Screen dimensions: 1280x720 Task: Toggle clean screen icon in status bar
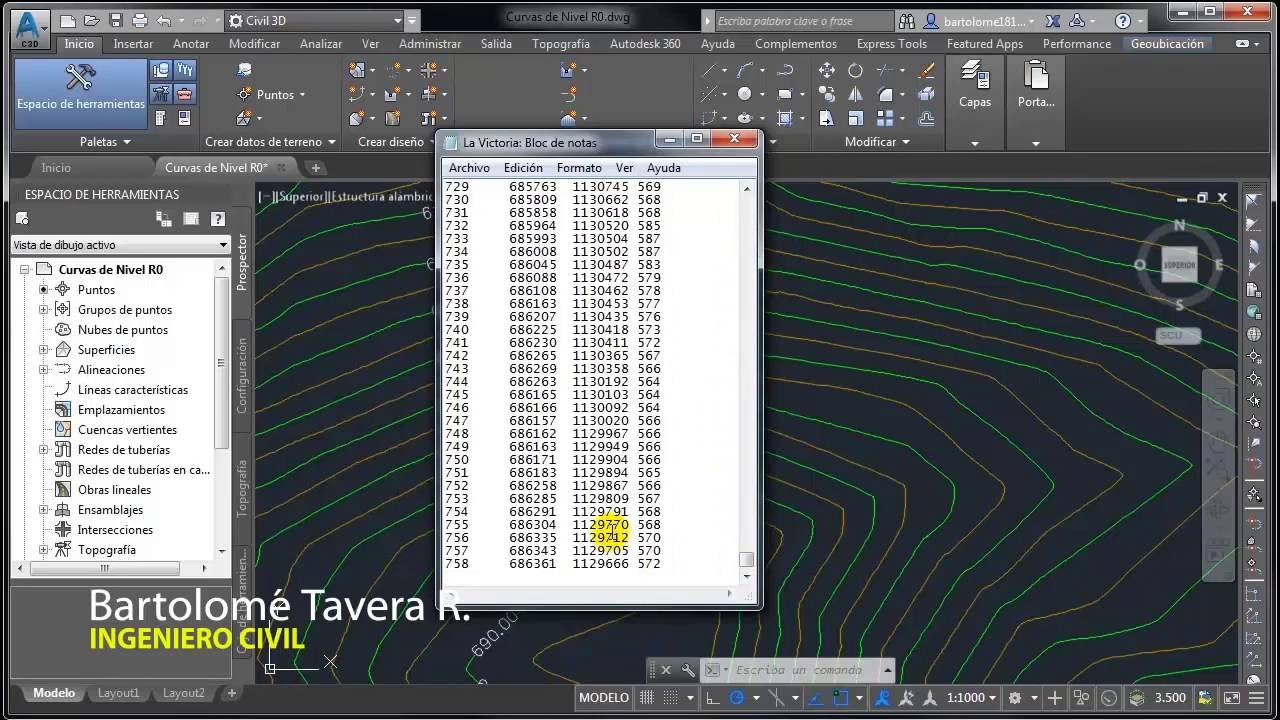pyautogui.click(x=1233, y=698)
